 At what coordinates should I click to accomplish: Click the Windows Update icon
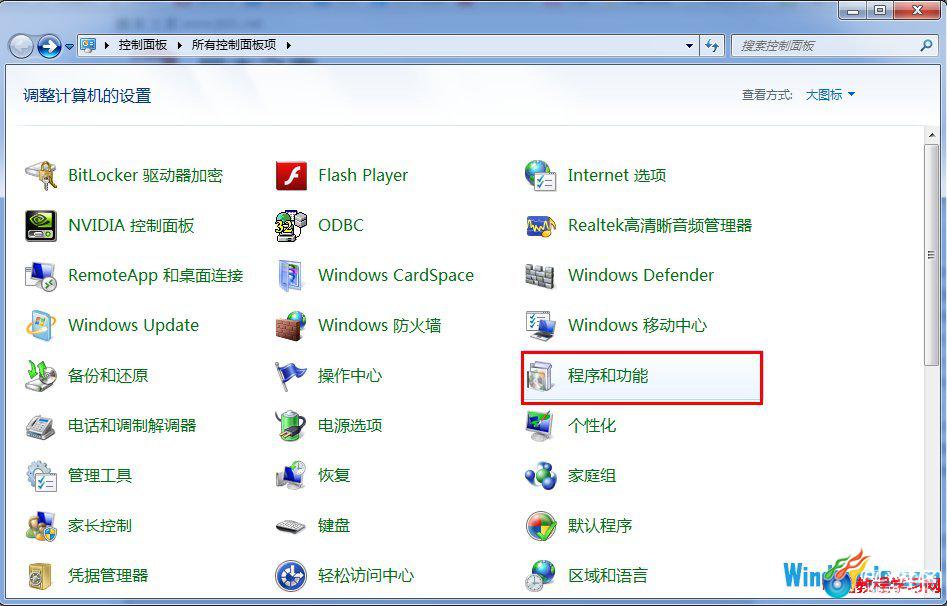tap(40, 326)
